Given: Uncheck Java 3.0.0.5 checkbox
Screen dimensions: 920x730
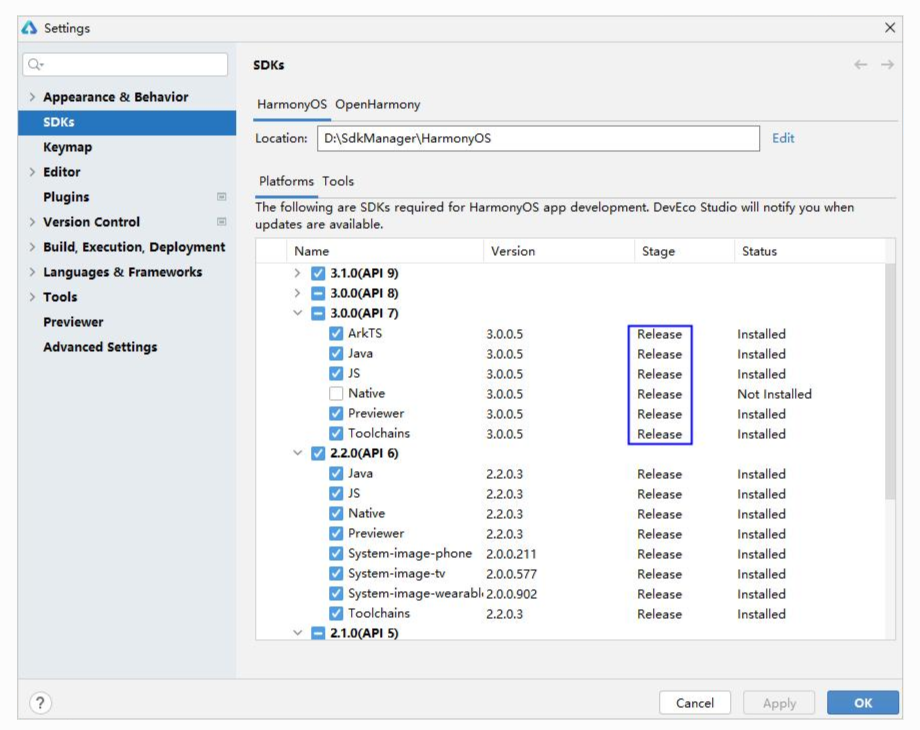Looking at the screenshot, I should tap(336, 353).
